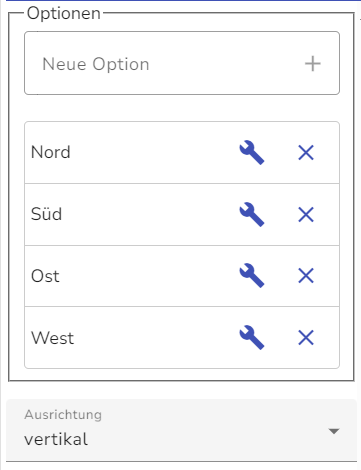Click the Optionen group heading
The height and width of the screenshot is (470, 361).
click(64, 14)
